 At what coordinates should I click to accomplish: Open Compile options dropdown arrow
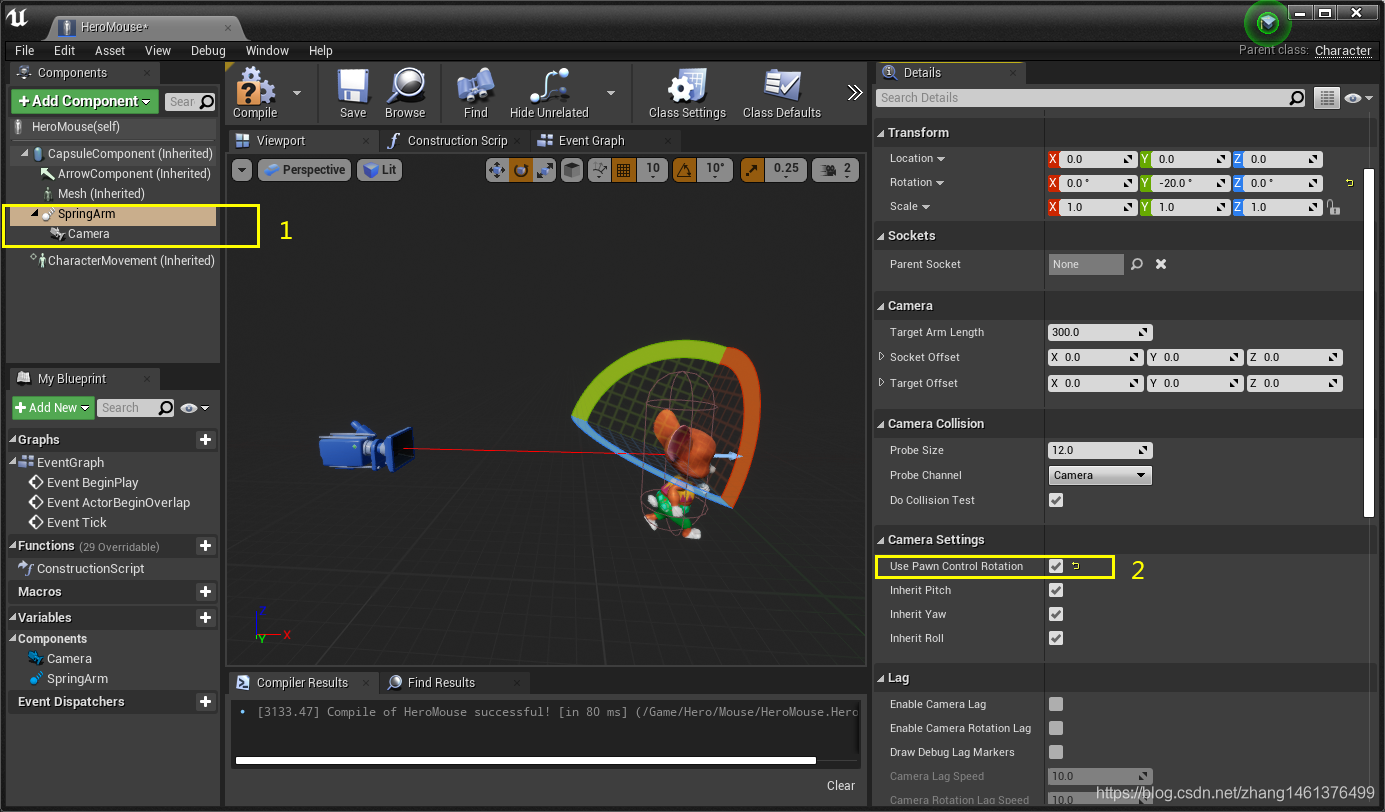click(x=297, y=92)
